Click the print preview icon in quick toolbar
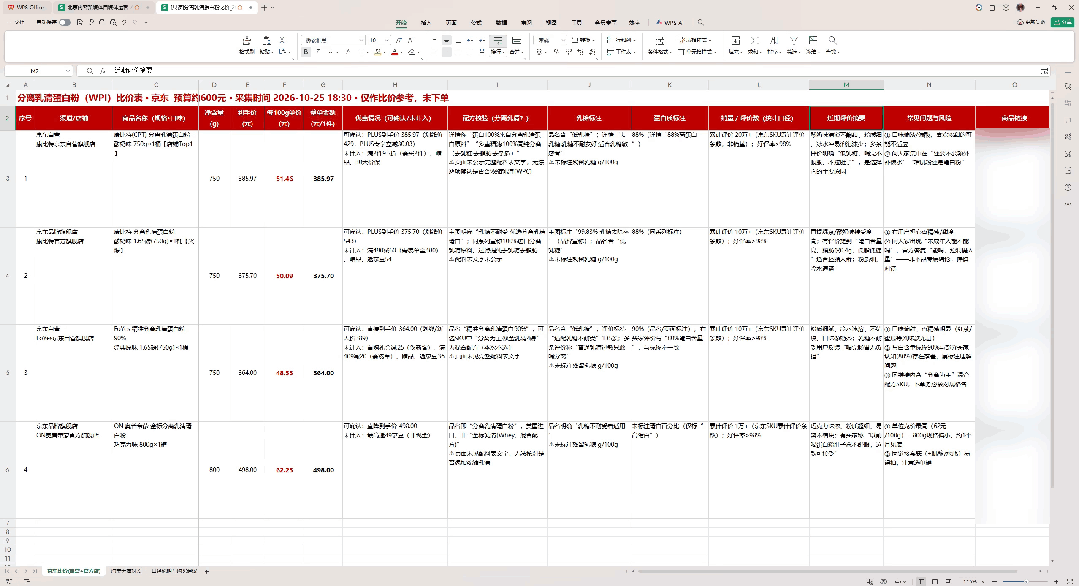 click(x=113, y=23)
